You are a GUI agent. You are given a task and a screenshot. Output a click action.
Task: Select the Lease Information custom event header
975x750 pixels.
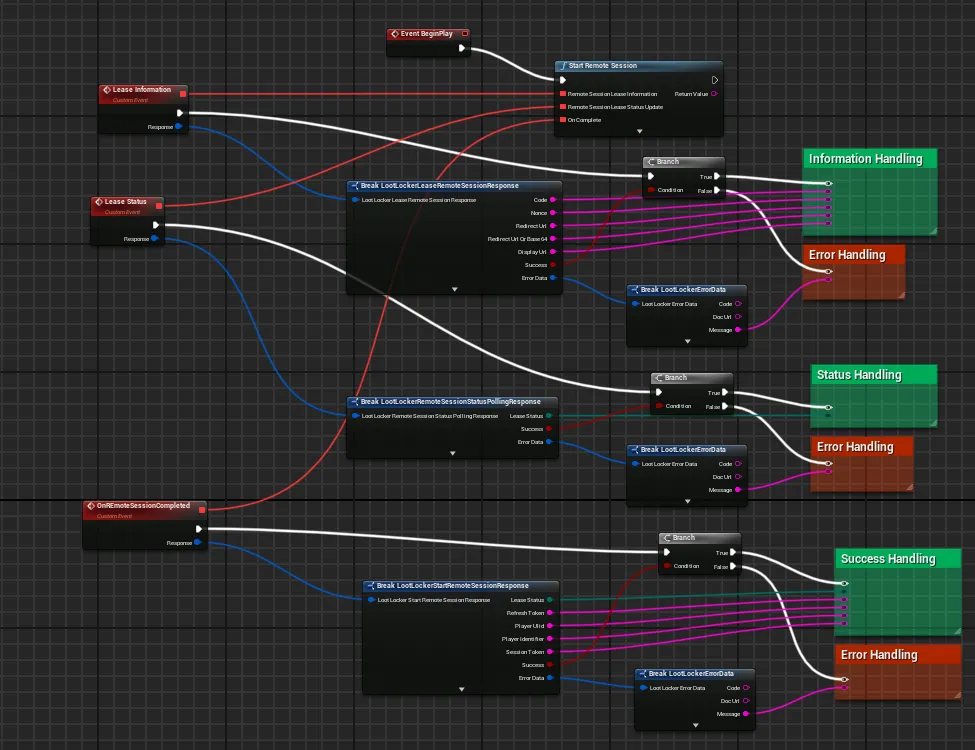click(x=143, y=93)
